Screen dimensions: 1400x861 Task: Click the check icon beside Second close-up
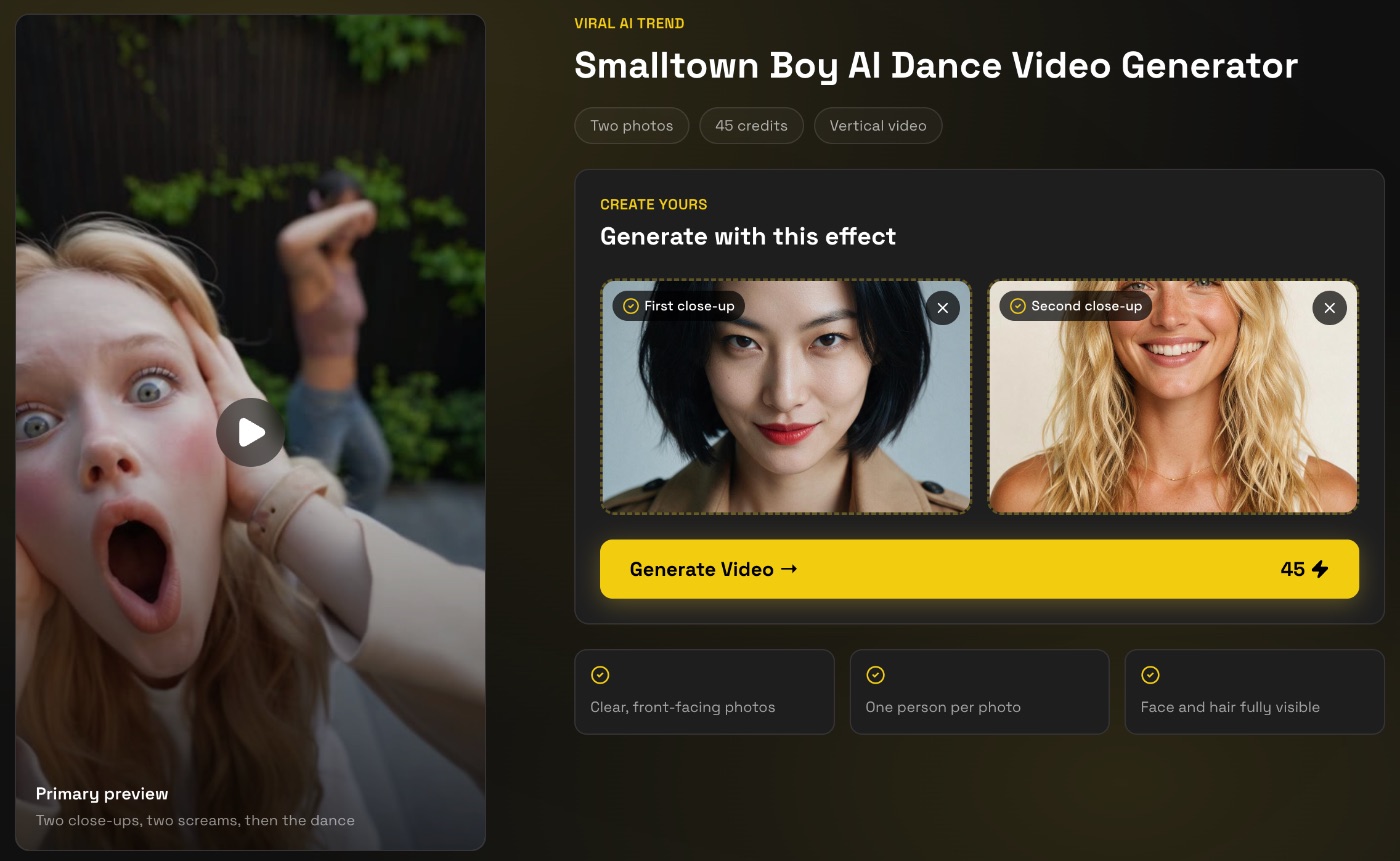(1017, 306)
